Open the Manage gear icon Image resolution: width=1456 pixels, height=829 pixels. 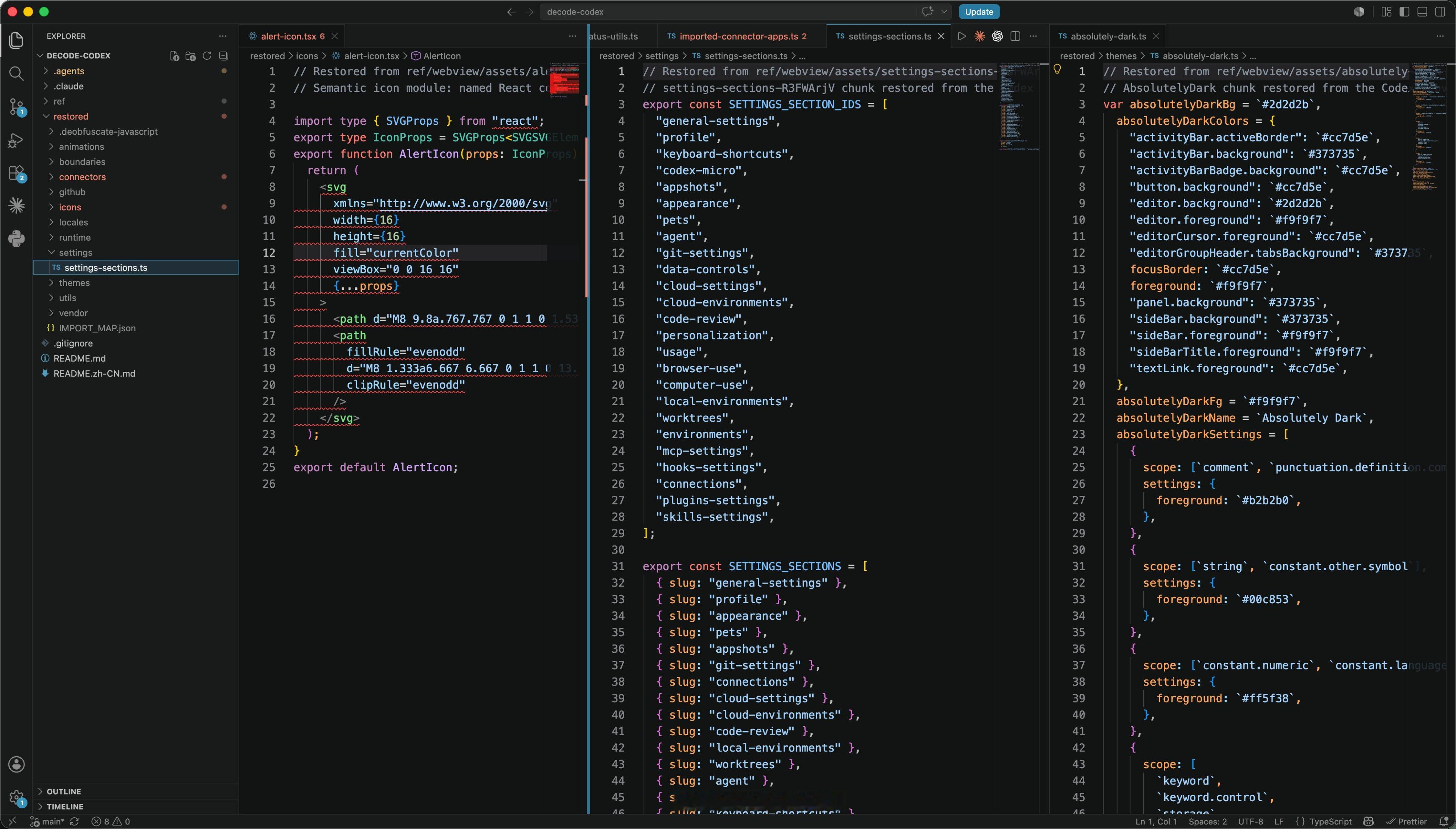pos(16,798)
